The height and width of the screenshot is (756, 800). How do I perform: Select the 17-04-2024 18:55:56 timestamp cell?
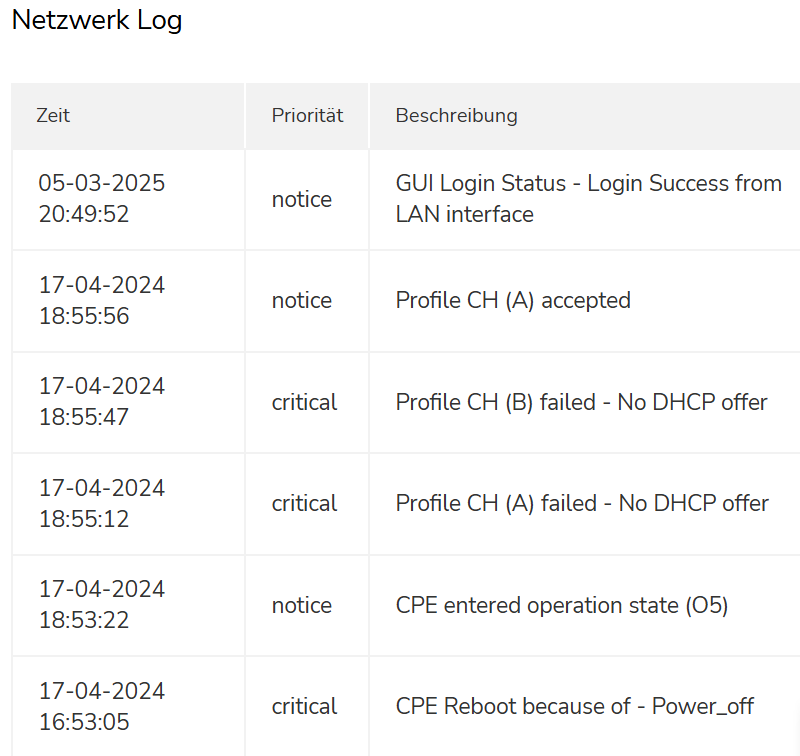pyautogui.click(x=101, y=300)
